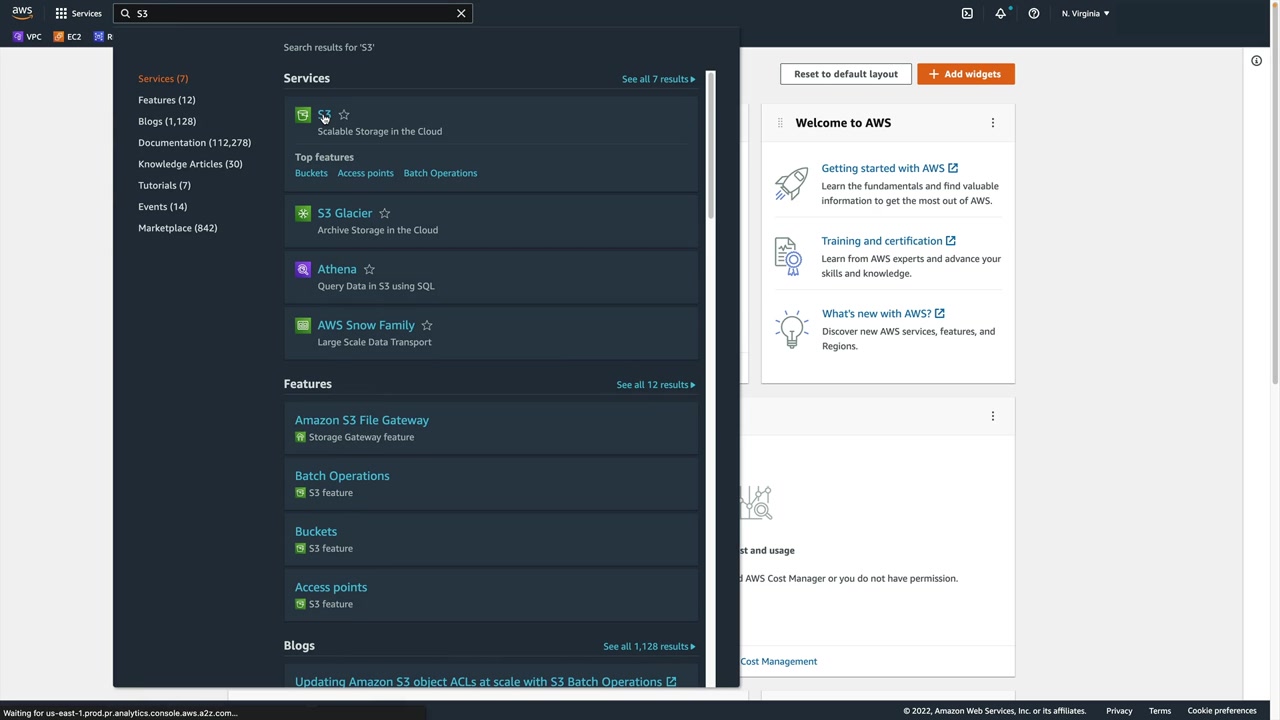Filter by Tutorials (7)

point(164,185)
